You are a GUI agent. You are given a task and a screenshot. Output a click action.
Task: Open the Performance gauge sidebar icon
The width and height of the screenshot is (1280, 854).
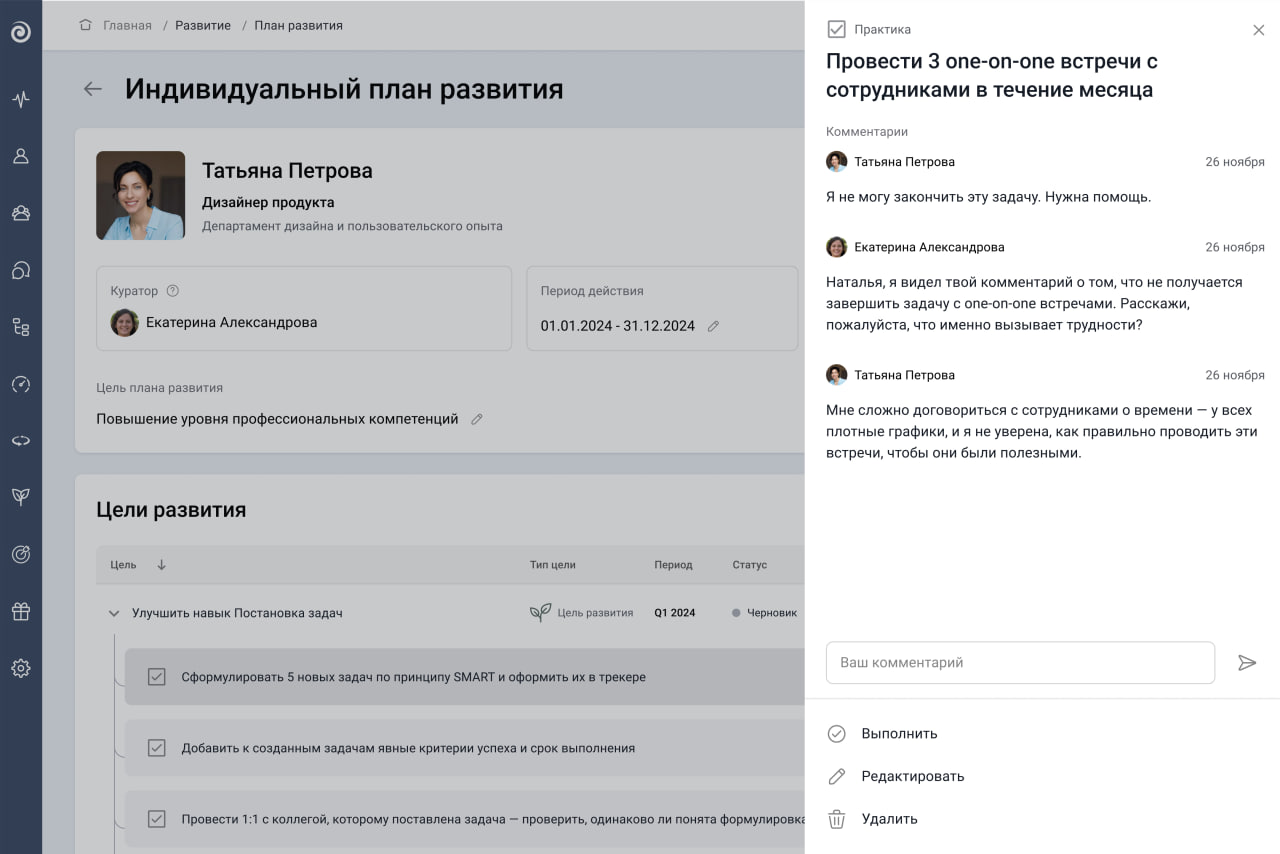[21, 383]
